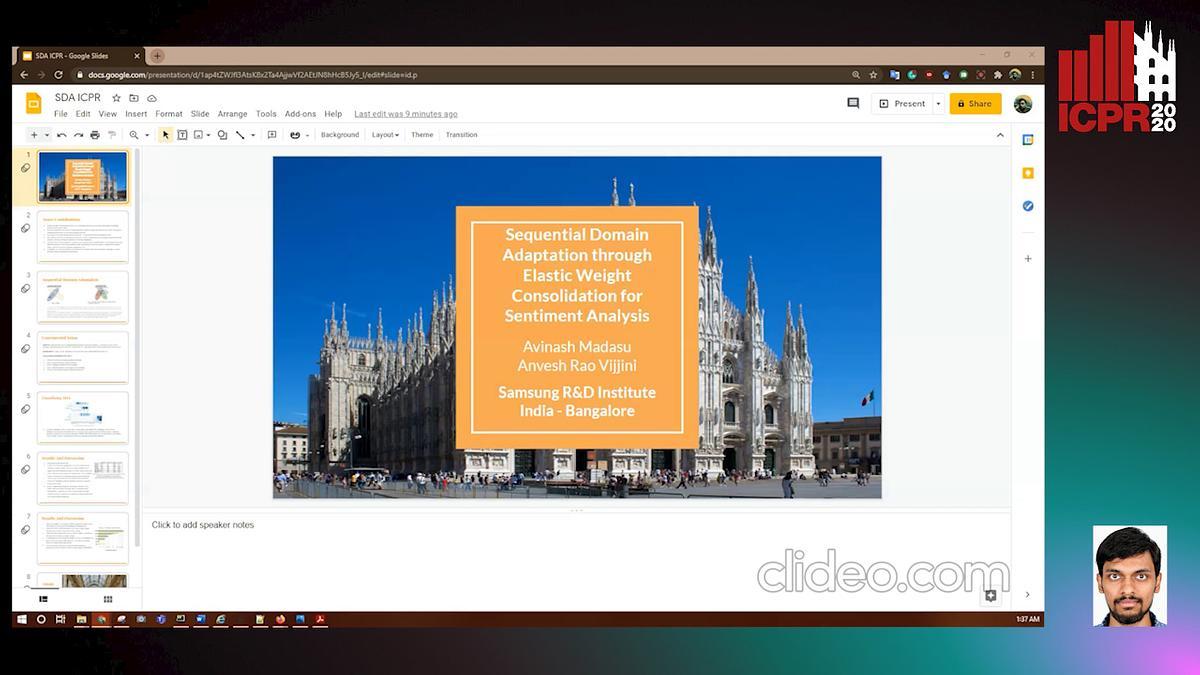
Task: Expand the input tools dropdown arrow
Action: [307, 135]
